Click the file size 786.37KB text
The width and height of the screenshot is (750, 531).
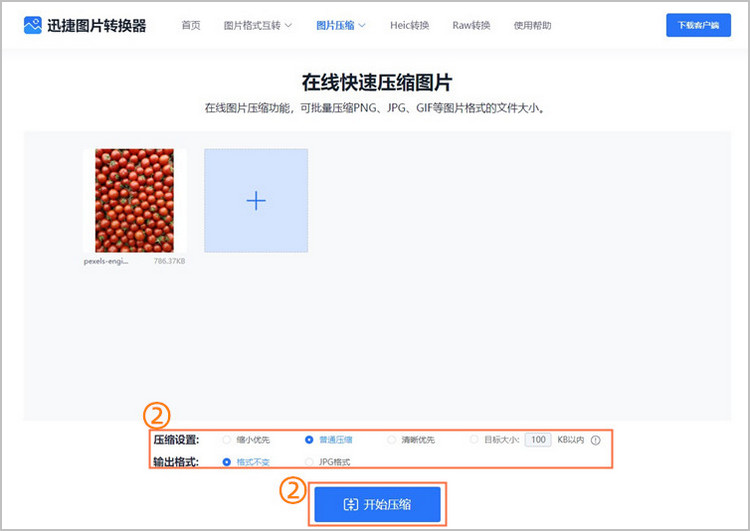[169, 261]
